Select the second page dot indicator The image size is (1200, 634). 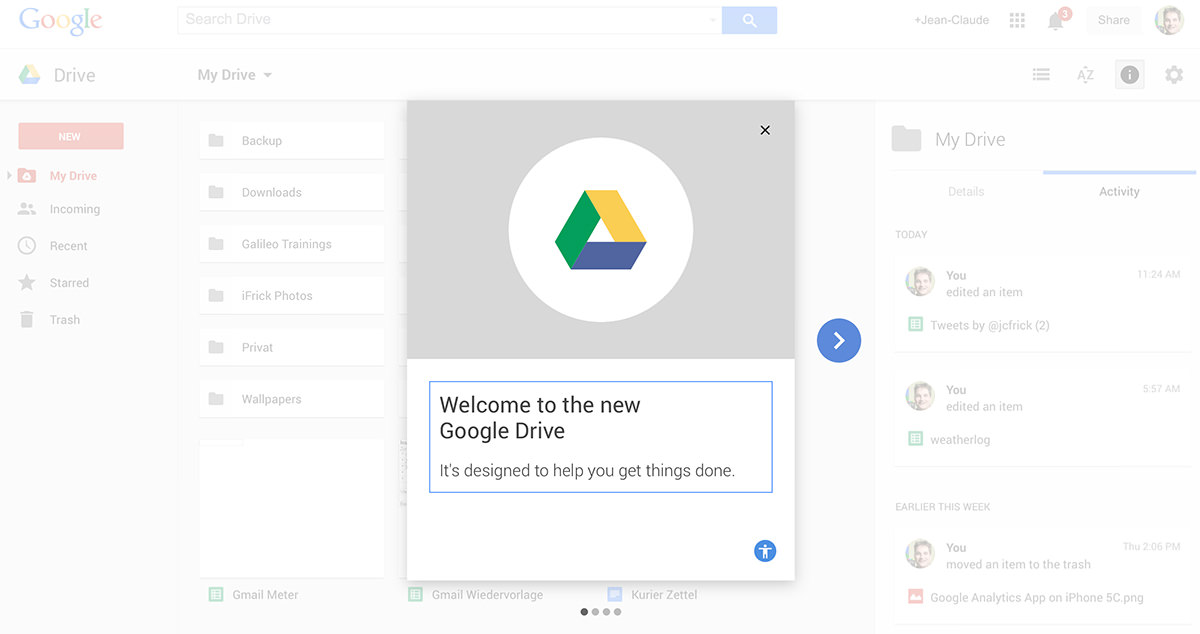click(x=595, y=612)
